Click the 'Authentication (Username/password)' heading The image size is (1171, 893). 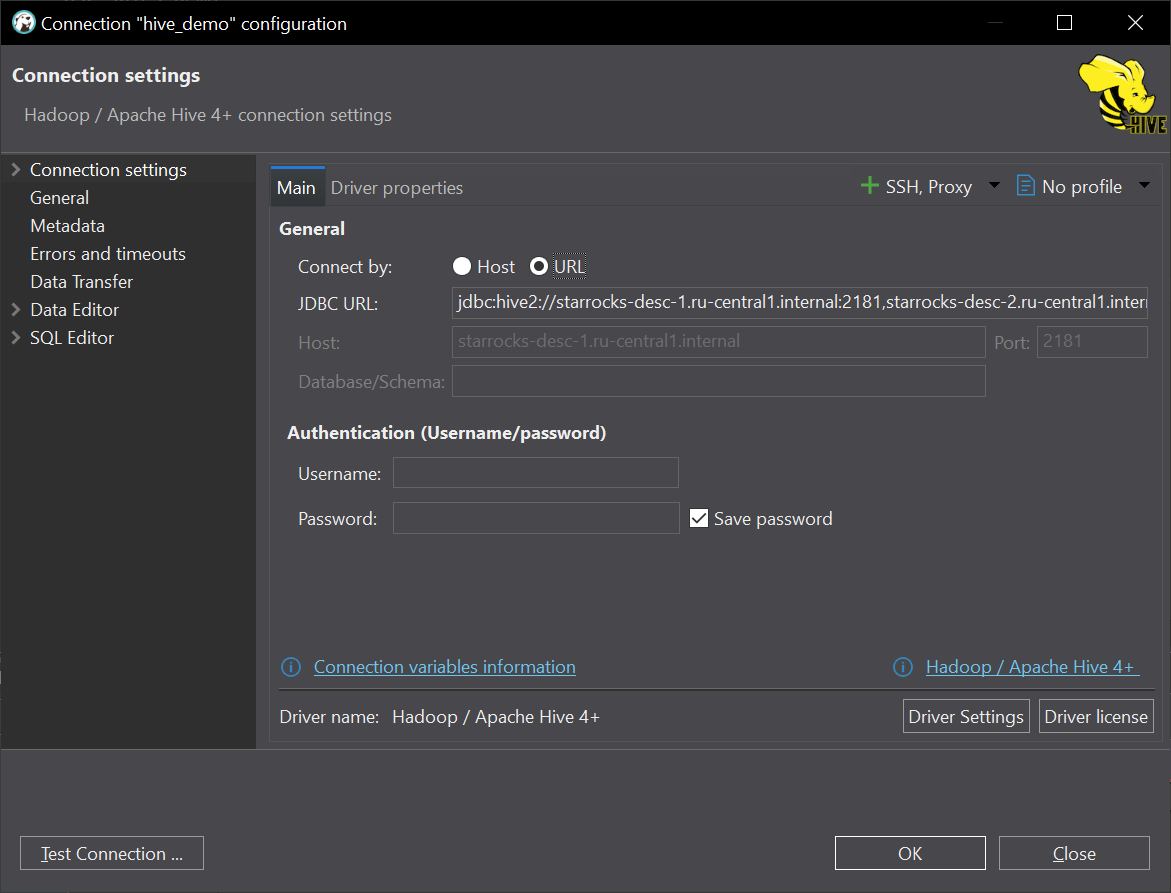tap(447, 433)
